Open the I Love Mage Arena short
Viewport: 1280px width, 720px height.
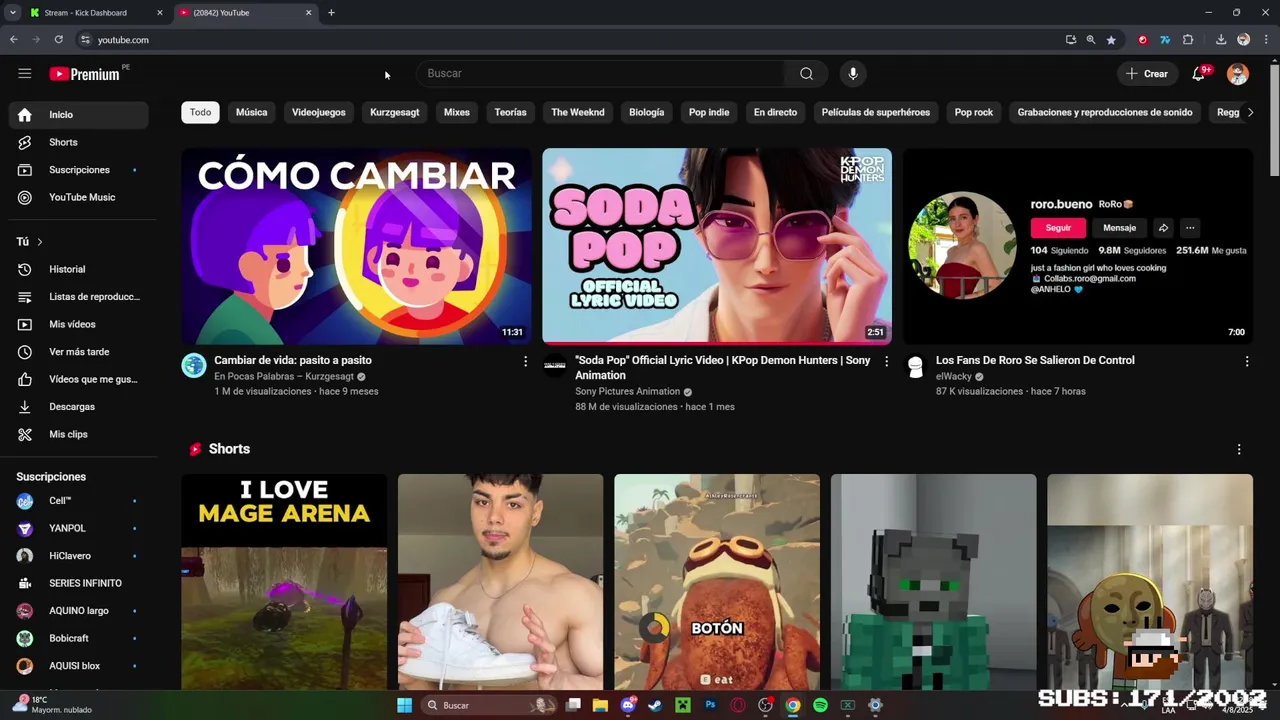point(284,582)
